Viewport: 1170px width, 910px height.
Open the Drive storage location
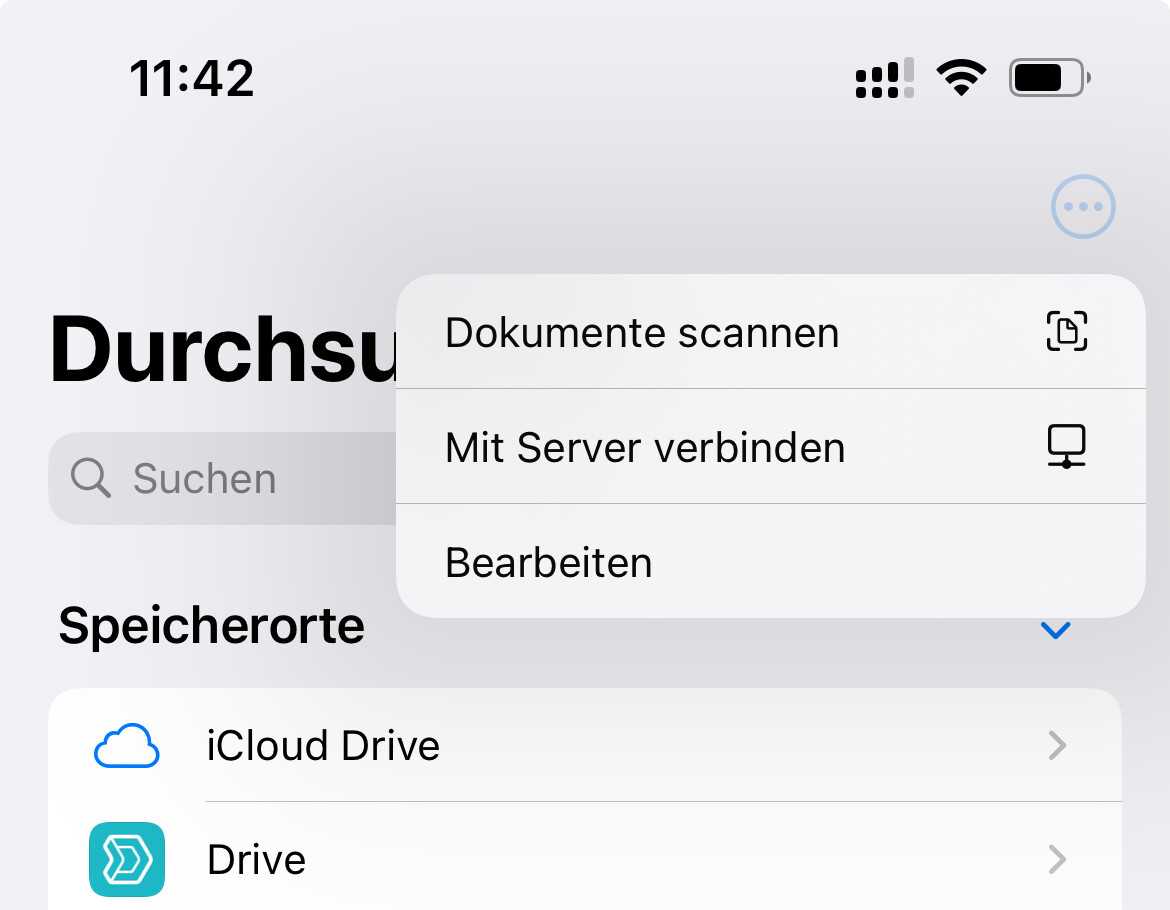(585, 859)
